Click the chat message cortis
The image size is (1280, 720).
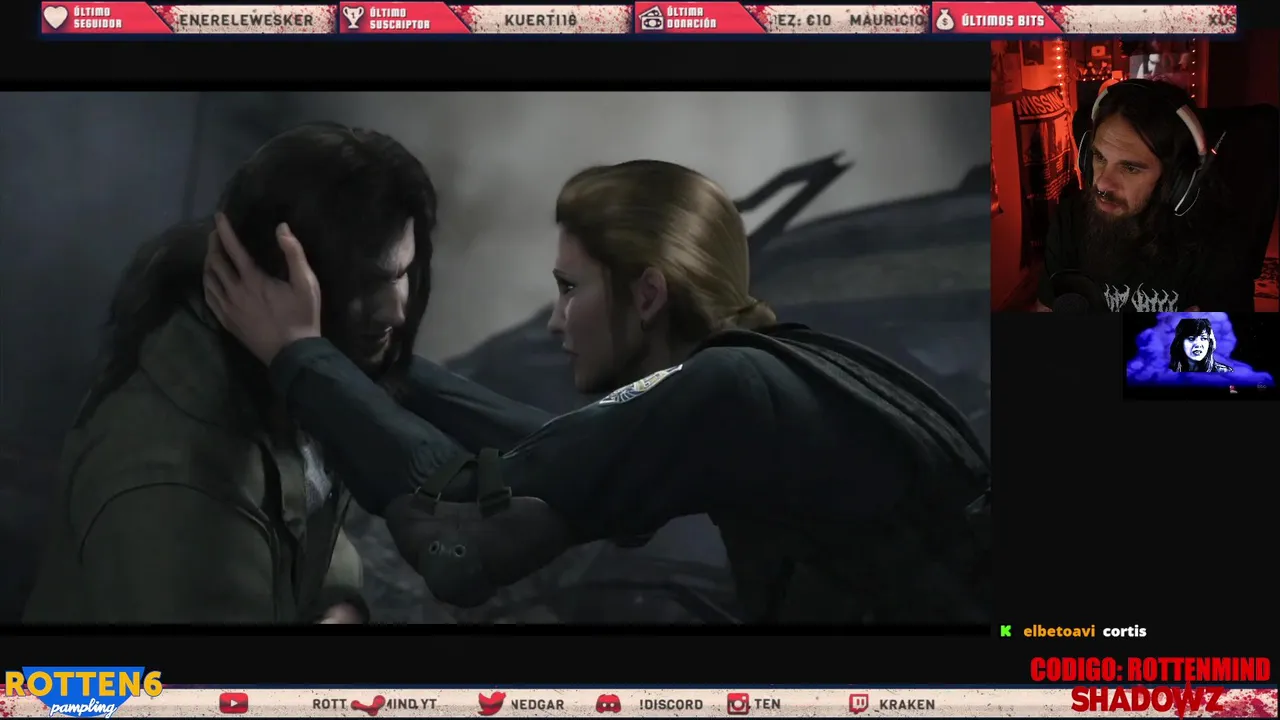(1125, 631)
